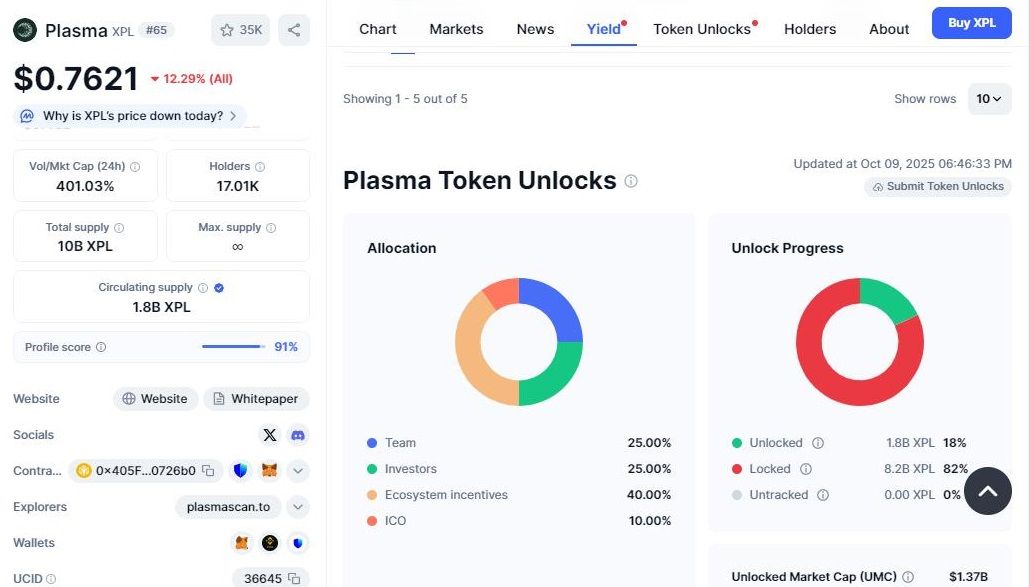
Task: Add token to MetaMask in Contract row
Action: point(269,470)
